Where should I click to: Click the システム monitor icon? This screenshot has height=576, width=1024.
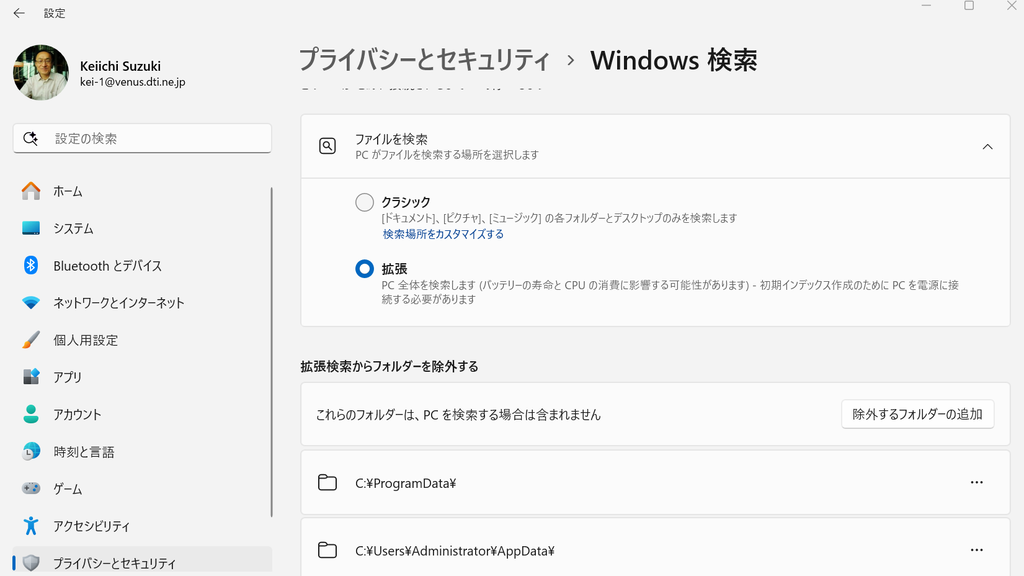tap(31, 229)
